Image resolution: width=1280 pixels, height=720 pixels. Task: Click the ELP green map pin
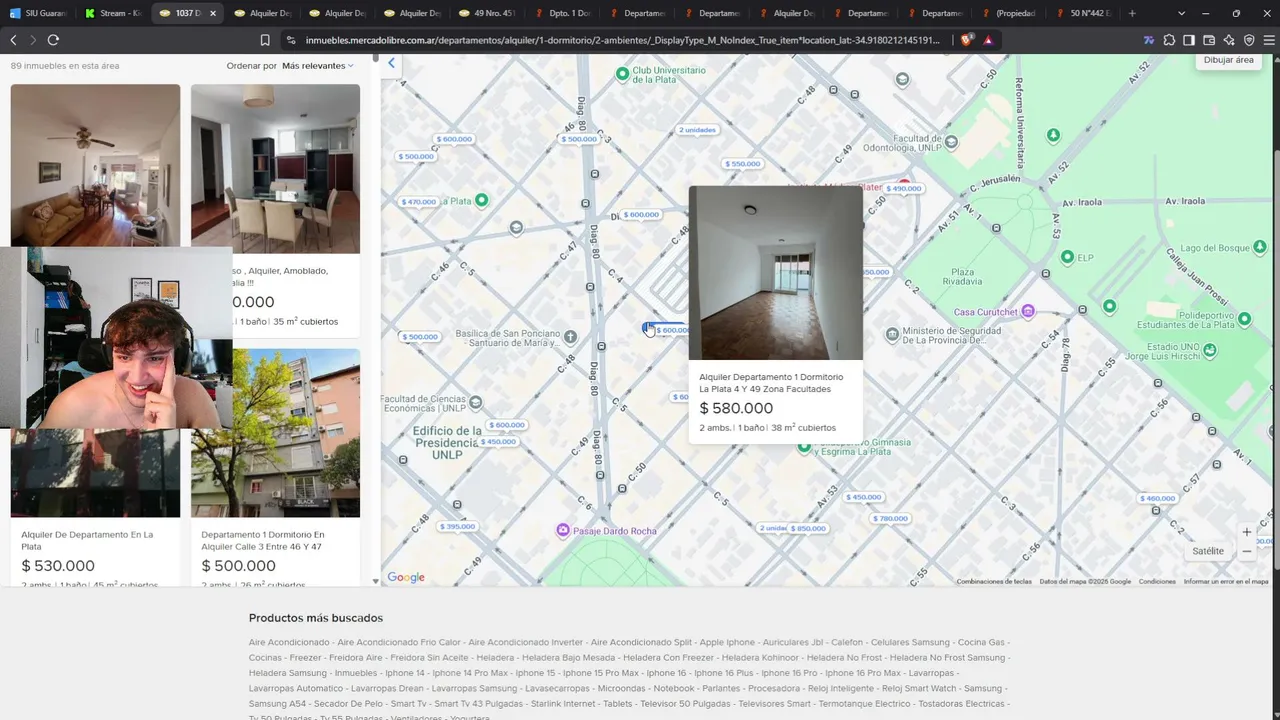click(1067, 257)
